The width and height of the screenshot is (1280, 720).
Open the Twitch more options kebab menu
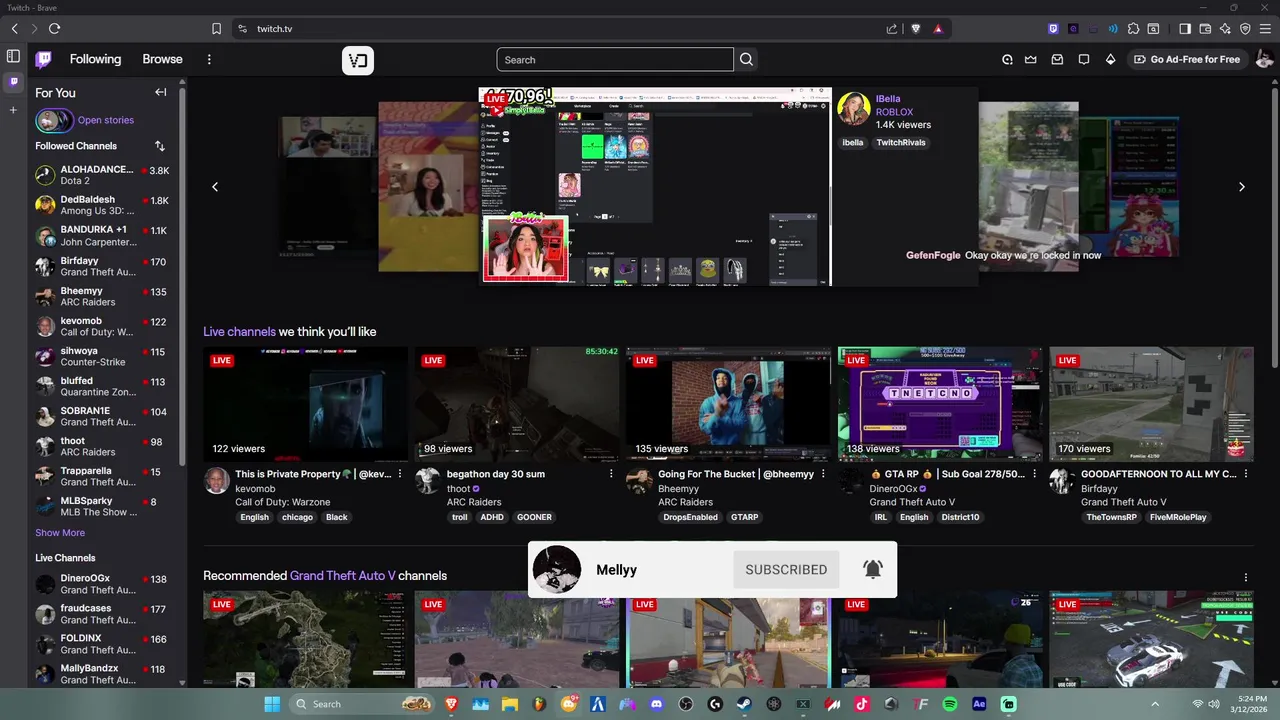point(209,59)
